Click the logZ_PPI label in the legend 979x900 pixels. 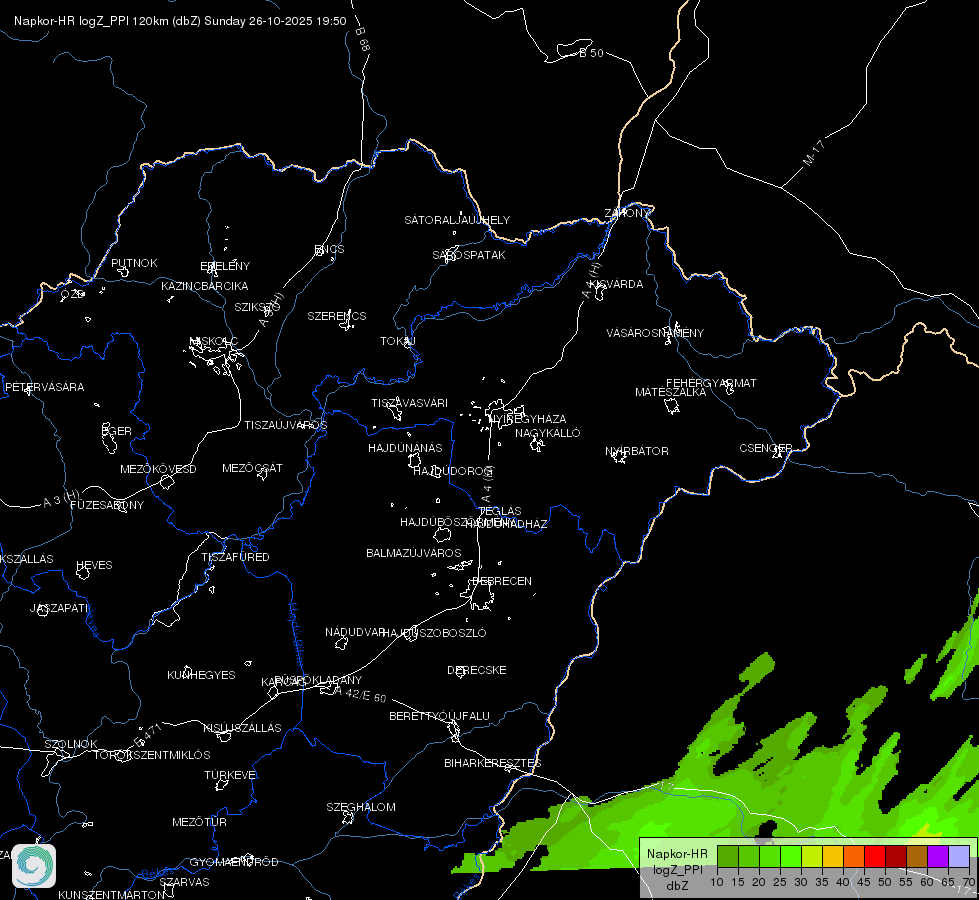(677, 869)
